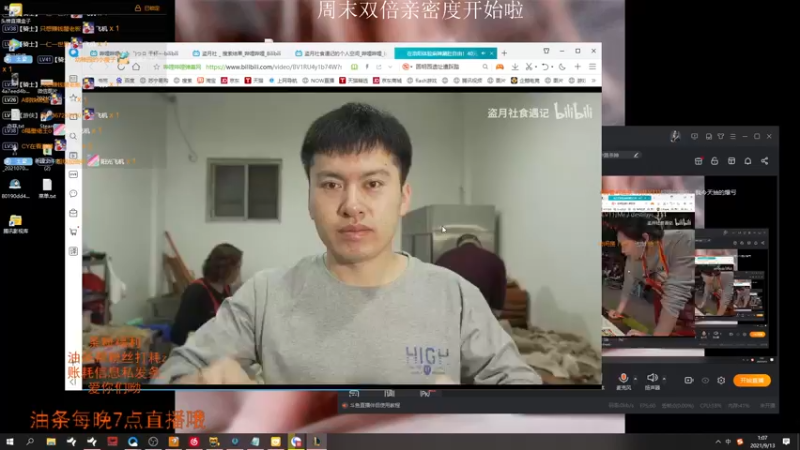Click the lock icon in streaming app toolbar
800x450 pixels.
(715, 161)
